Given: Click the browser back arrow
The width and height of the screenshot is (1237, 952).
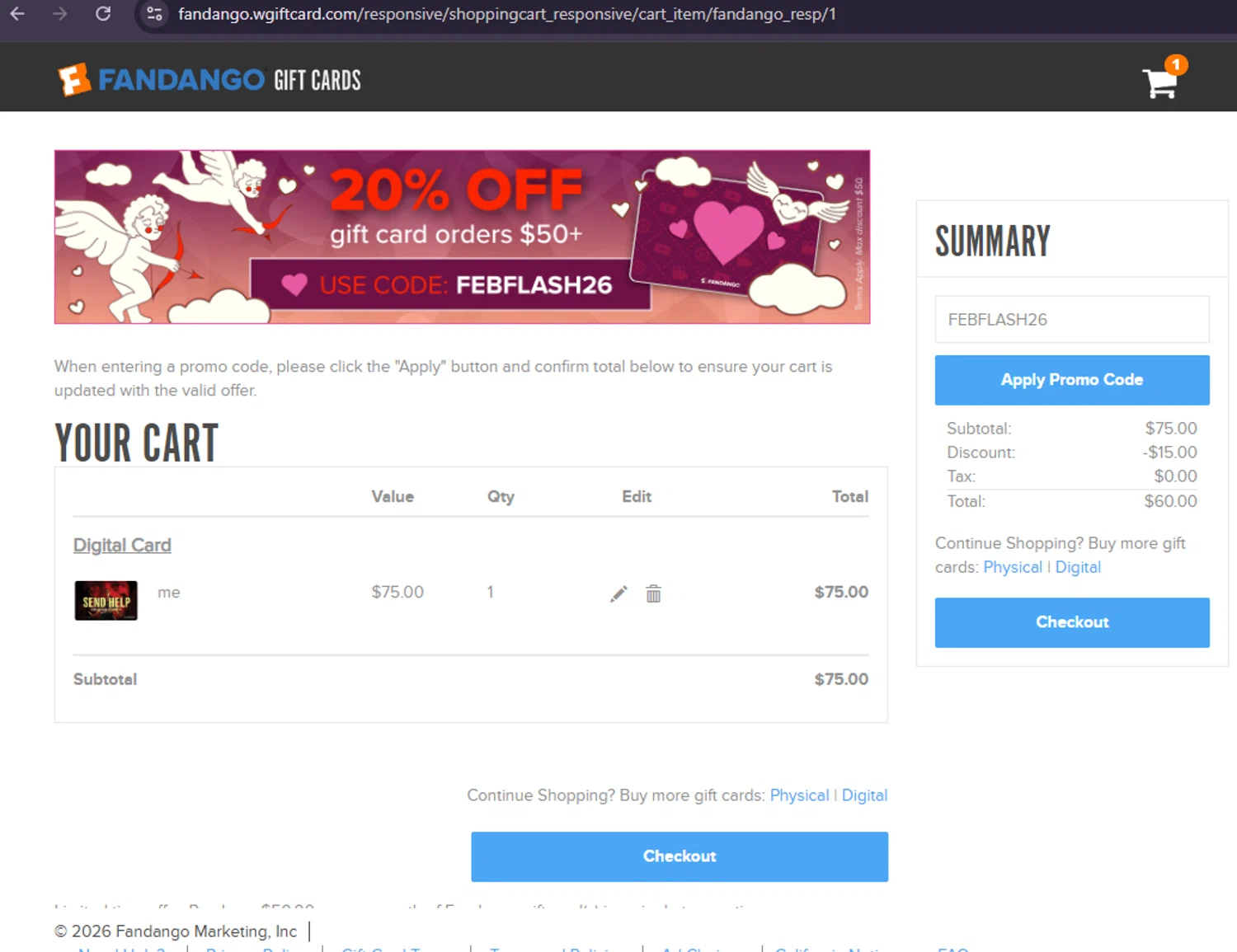Looking at the screenshot, I should pyautogui.click(x=17, y=13).
